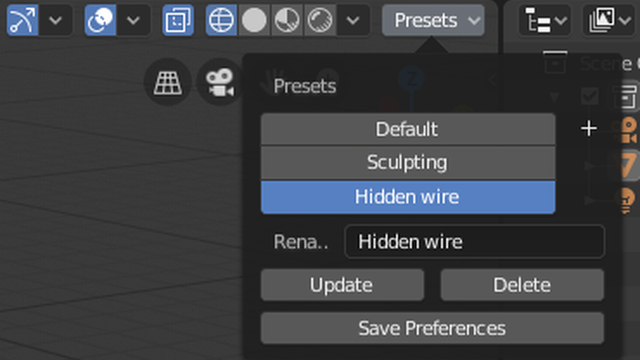Toggle perspective/orthographic grid view icon

point(168,82)
